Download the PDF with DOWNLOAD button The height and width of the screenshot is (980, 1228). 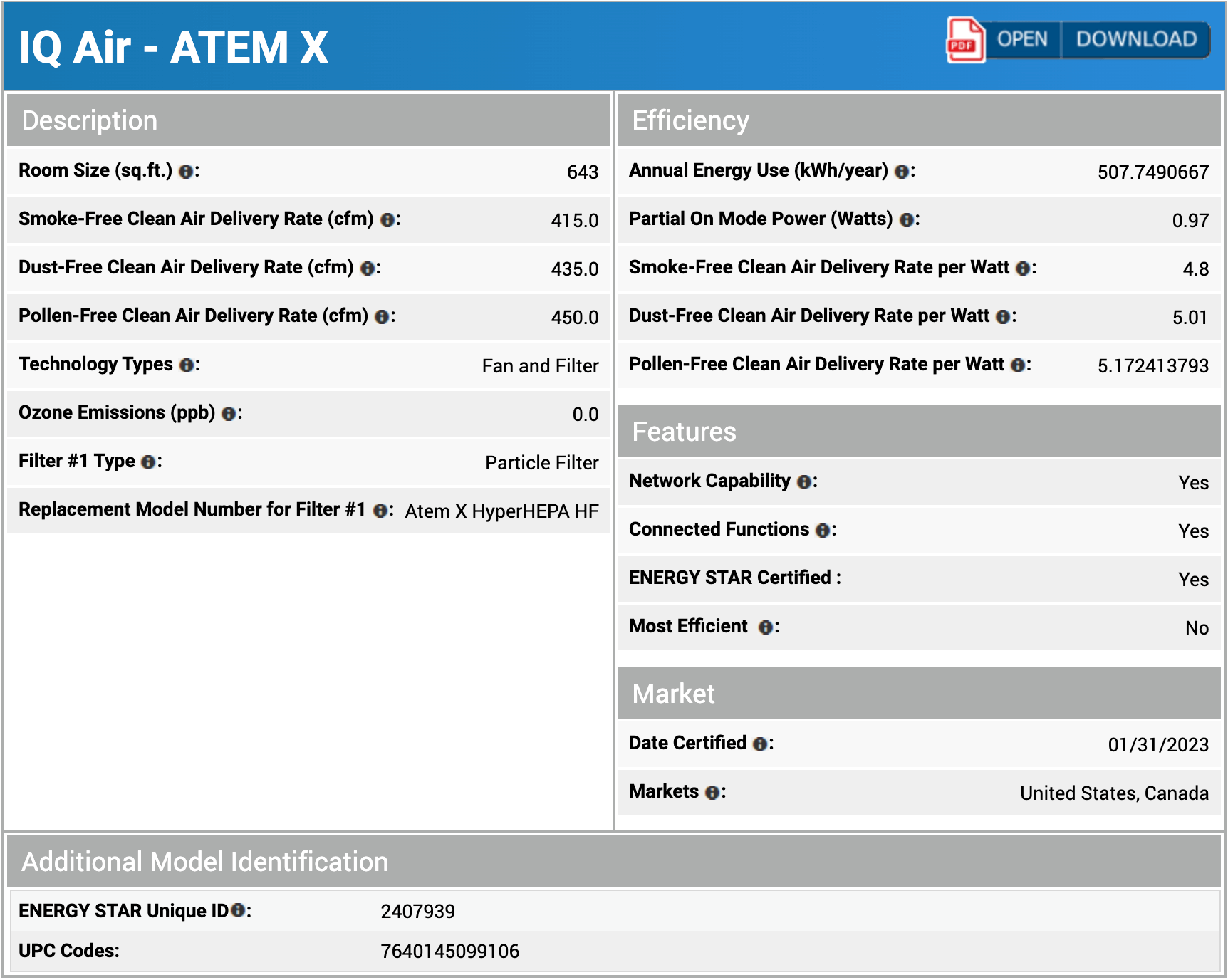[x=1136, y=39]
